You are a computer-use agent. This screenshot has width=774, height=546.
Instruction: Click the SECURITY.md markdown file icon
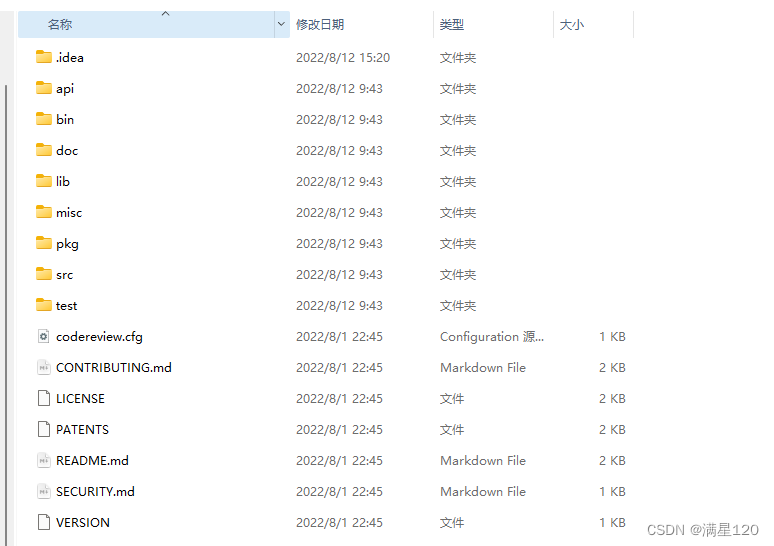[x=43, y=491]
